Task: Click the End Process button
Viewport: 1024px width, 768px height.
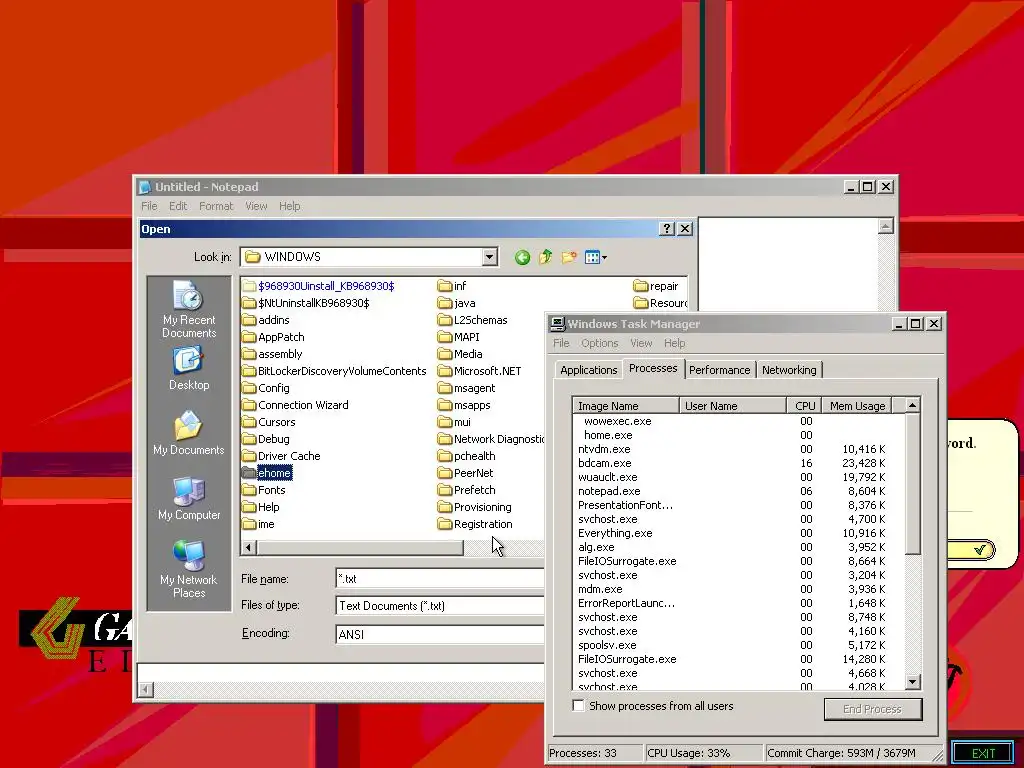Action: pos(873,709)
